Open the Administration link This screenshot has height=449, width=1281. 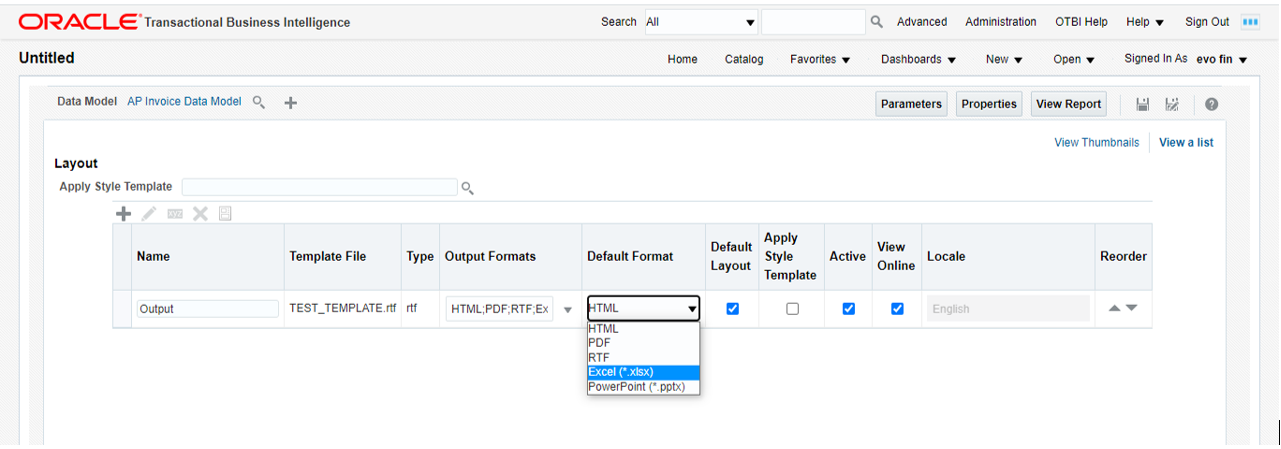1000,22
